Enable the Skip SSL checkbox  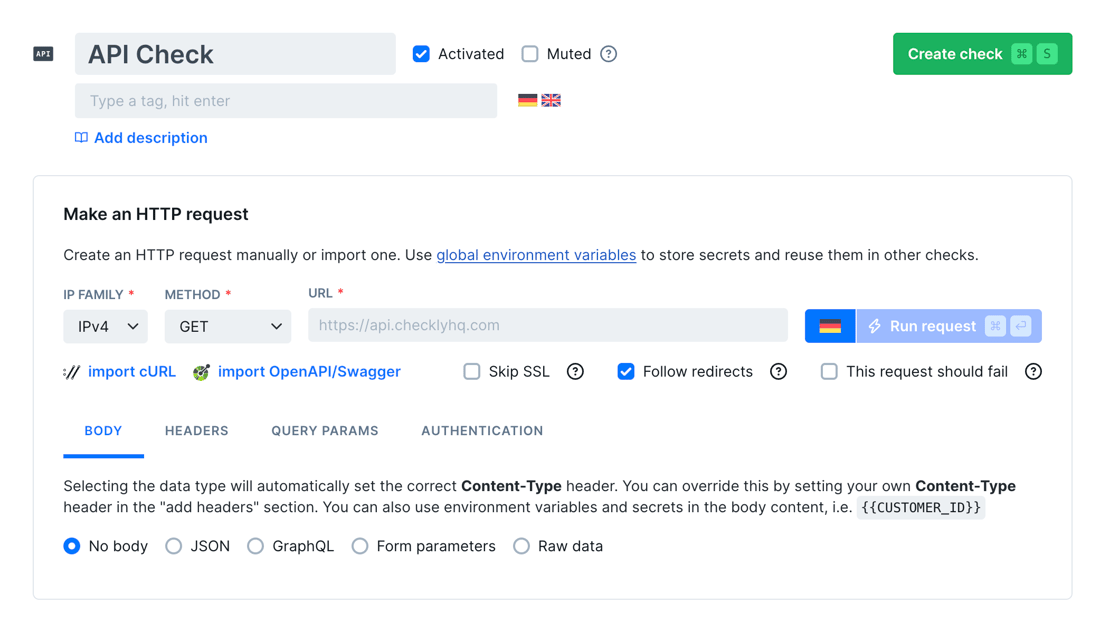pos(471,372)
